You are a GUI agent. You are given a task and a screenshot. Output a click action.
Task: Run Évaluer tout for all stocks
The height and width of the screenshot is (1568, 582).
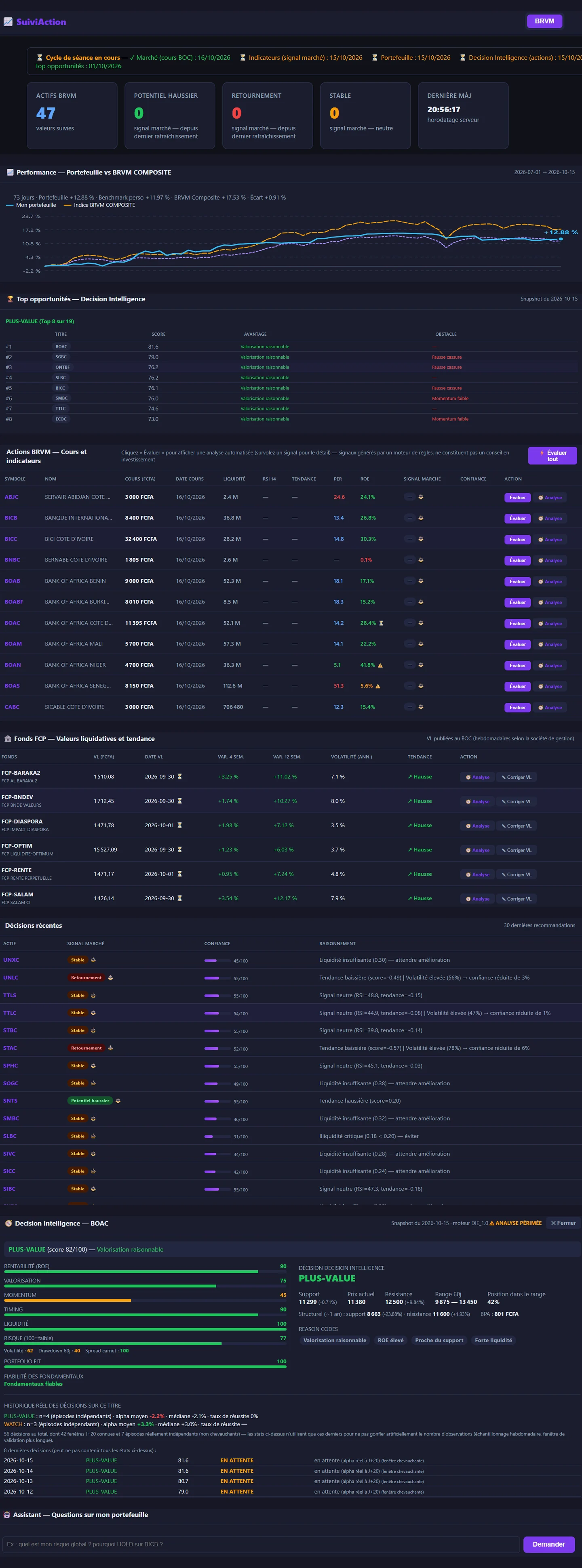[552, 456]
